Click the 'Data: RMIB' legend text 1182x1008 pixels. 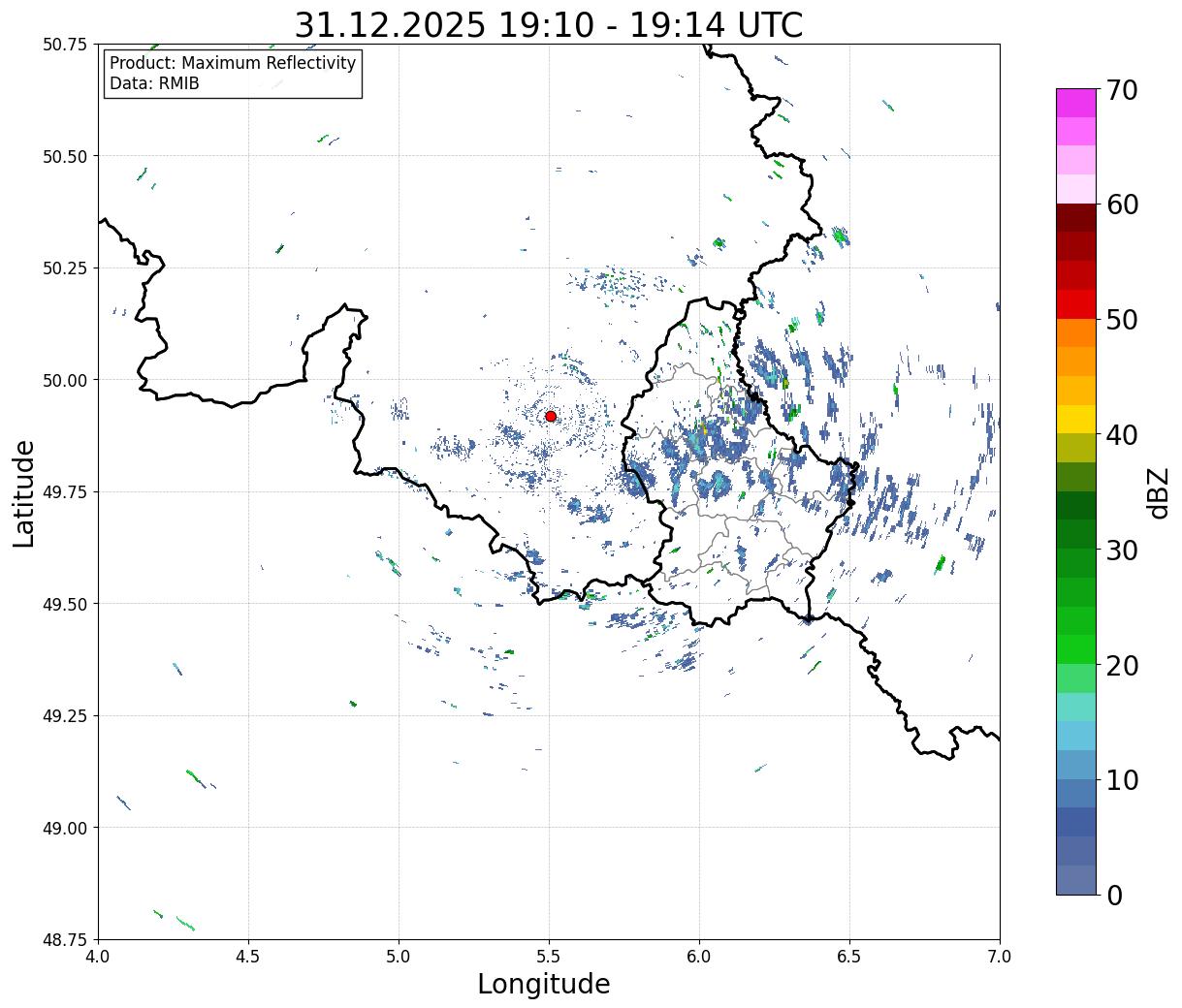click(154, 84)
